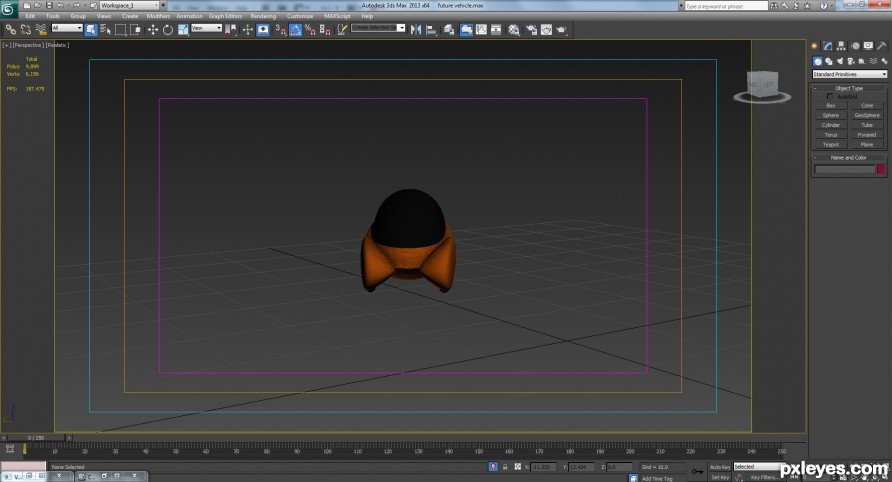Open the selection filter All dropdown
Viewport: 892px width, 482px height.
click(x=67, y=28)
